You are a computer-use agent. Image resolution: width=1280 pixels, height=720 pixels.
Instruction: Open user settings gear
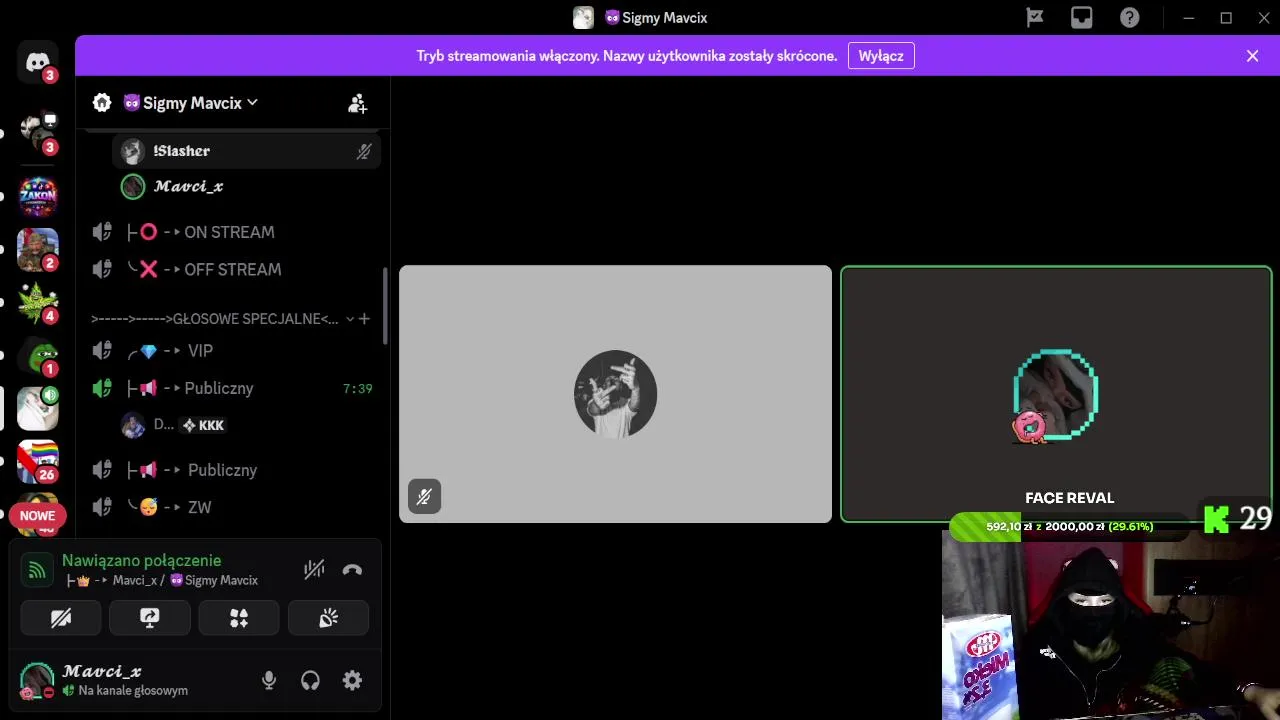pyautogui.click(x=352, y=680)
